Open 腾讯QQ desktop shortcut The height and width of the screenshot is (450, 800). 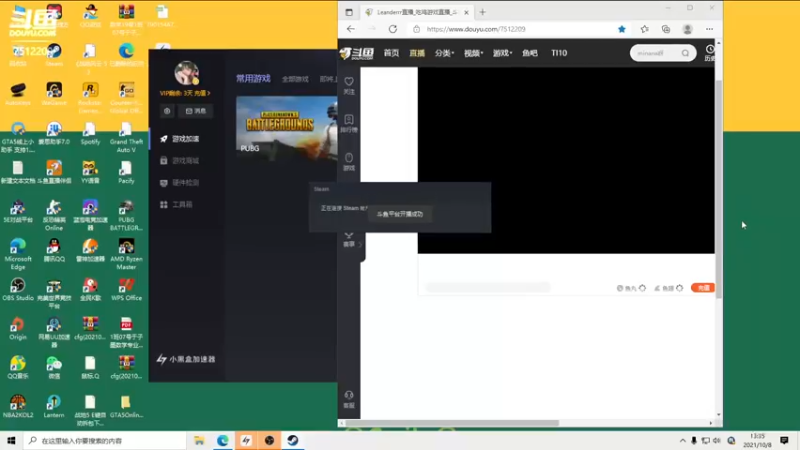pyautogui.click(x=54, y=250)
